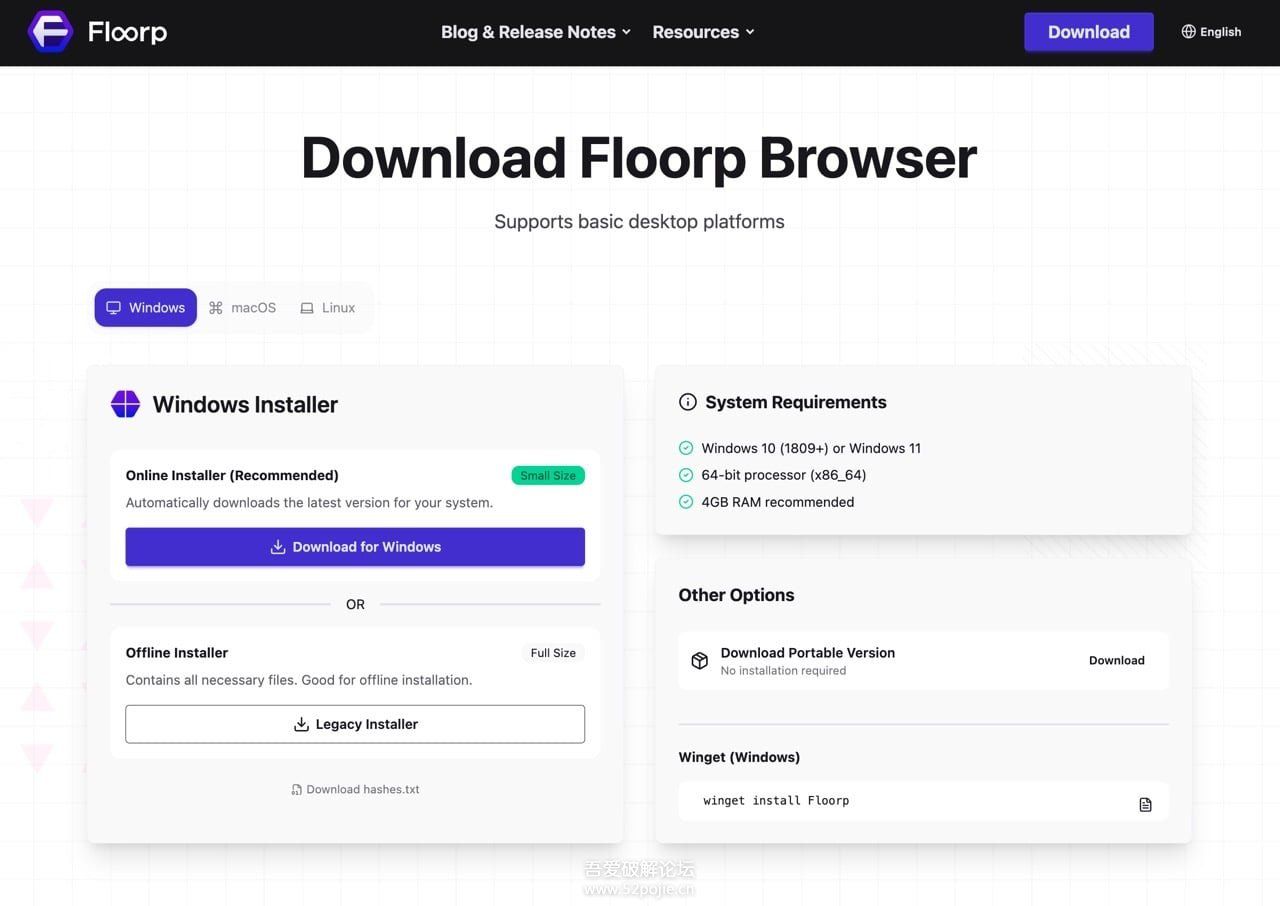Click Automatically downloads the latest version text

[309, 502]
